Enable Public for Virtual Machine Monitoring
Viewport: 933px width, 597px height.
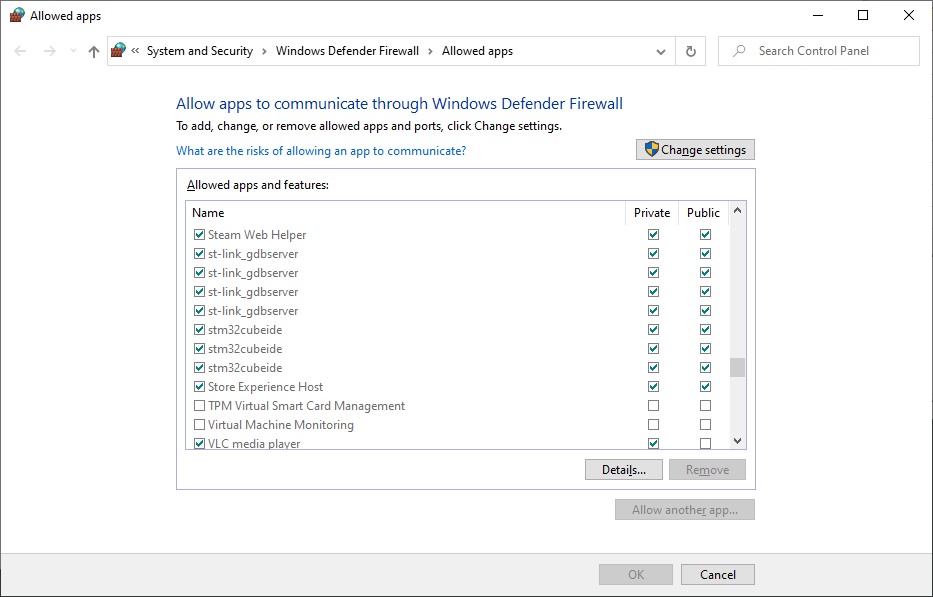click(705, 425)
